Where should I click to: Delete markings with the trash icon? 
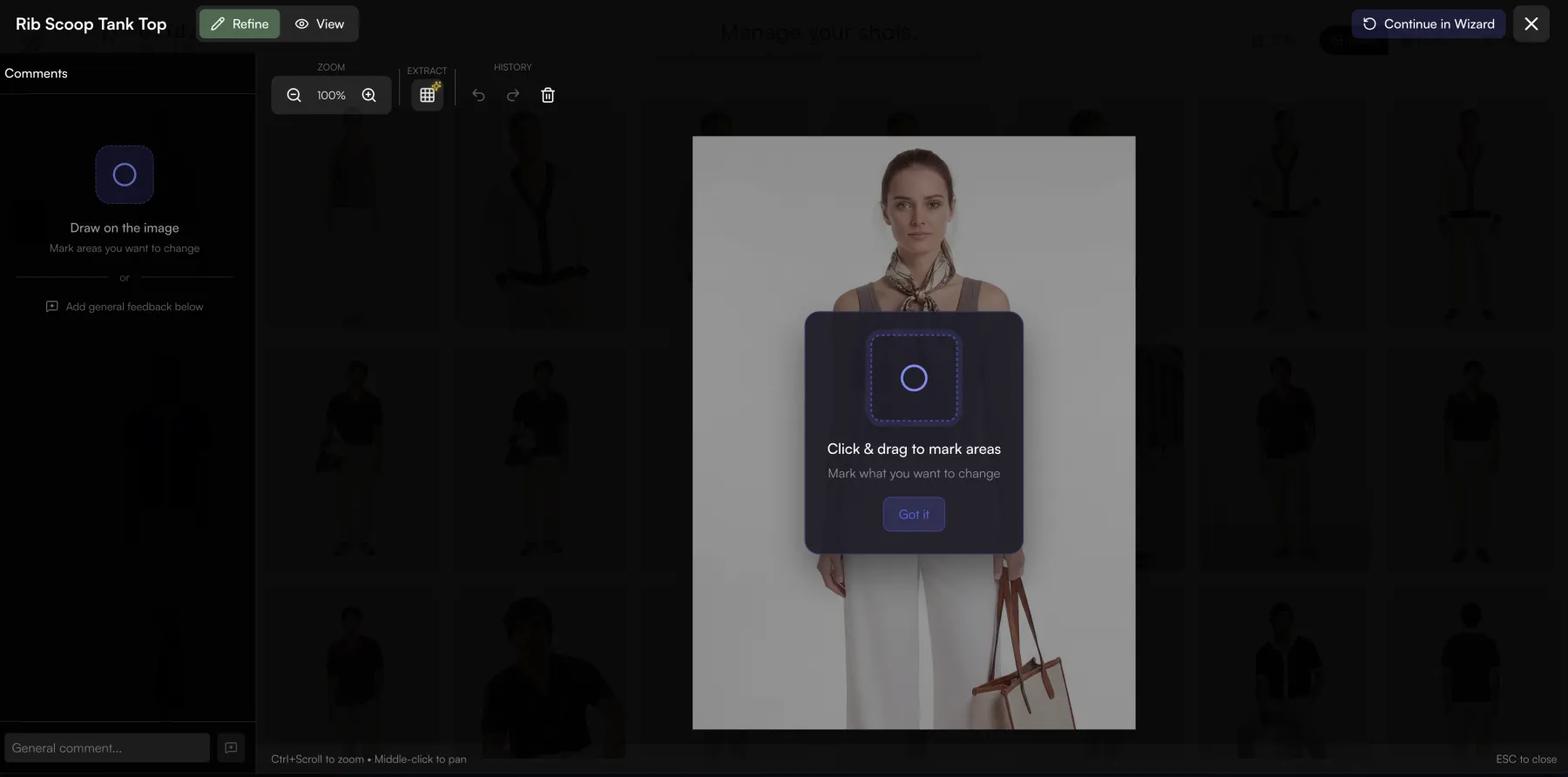point(548,95)
